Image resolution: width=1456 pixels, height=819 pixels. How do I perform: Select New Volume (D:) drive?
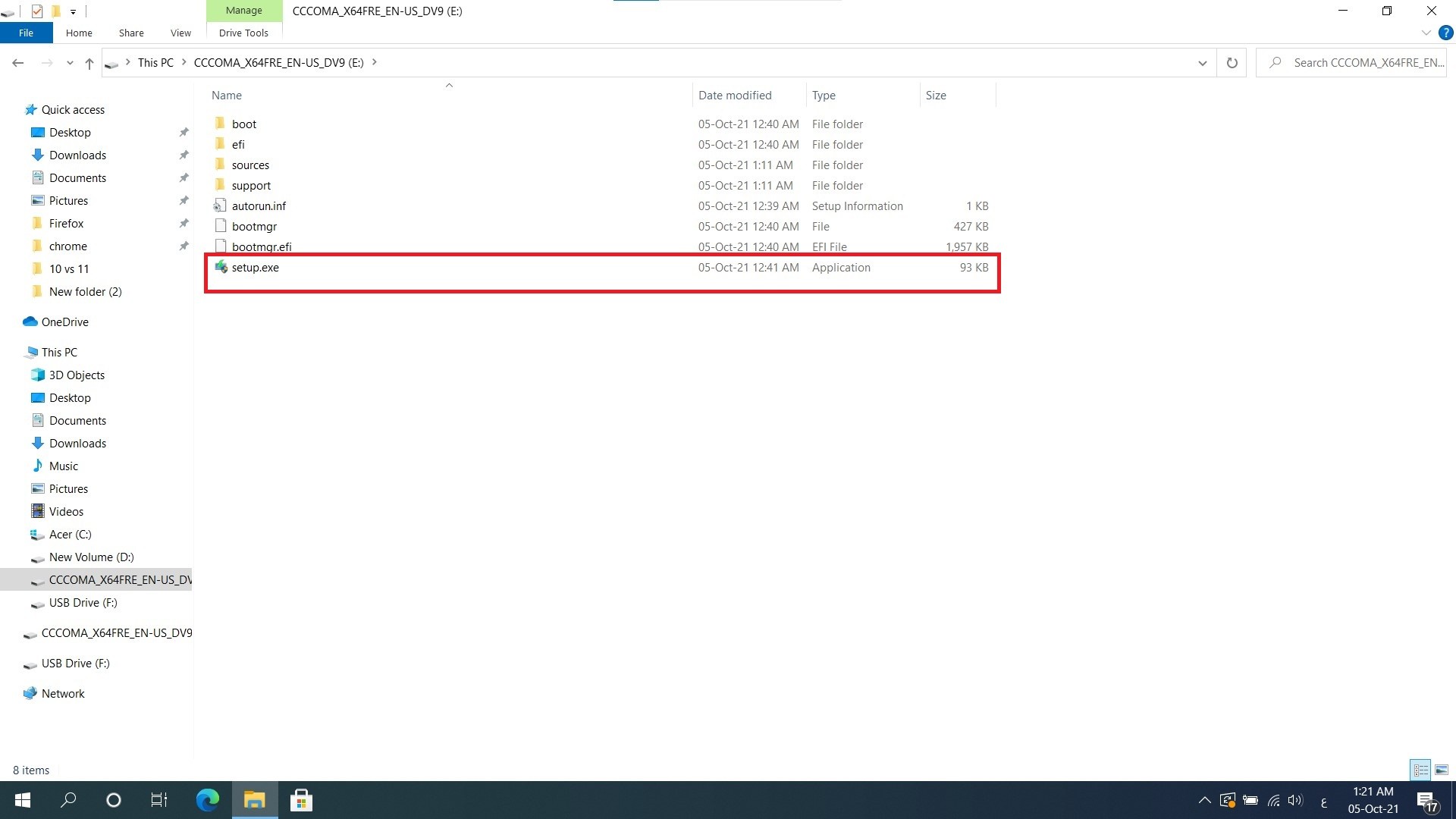91,557
